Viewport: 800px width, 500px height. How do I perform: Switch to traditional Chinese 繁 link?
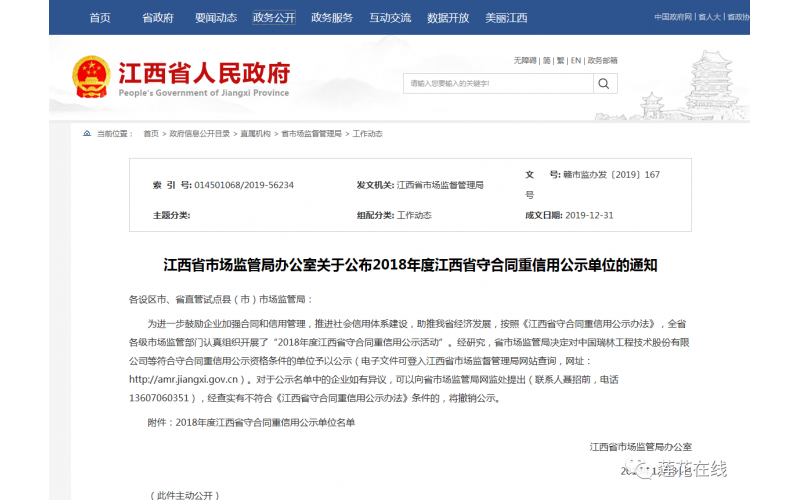click(x=560, y=61)
